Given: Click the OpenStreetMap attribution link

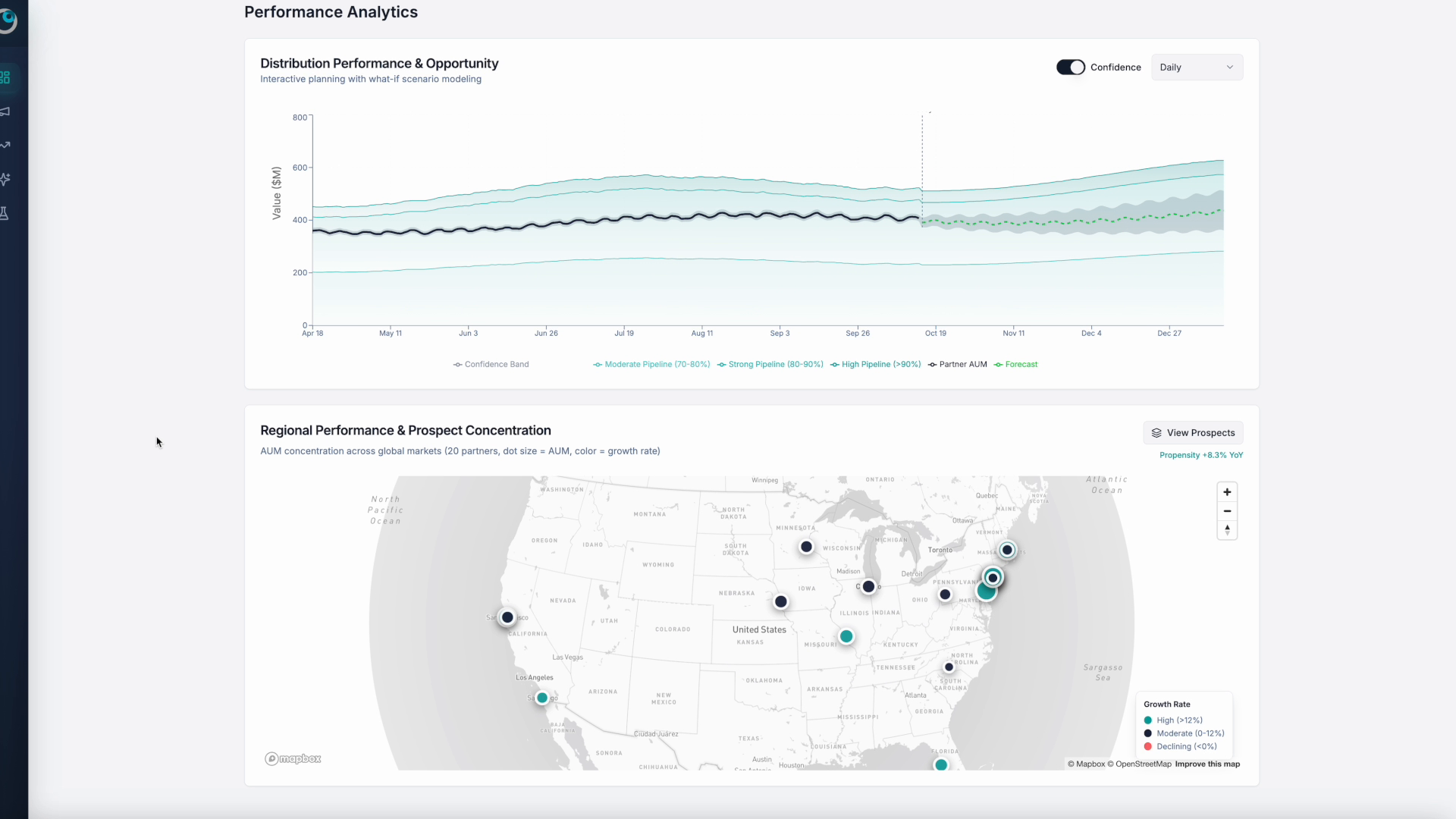Looking at the screenshot, I should point(1143,764).
